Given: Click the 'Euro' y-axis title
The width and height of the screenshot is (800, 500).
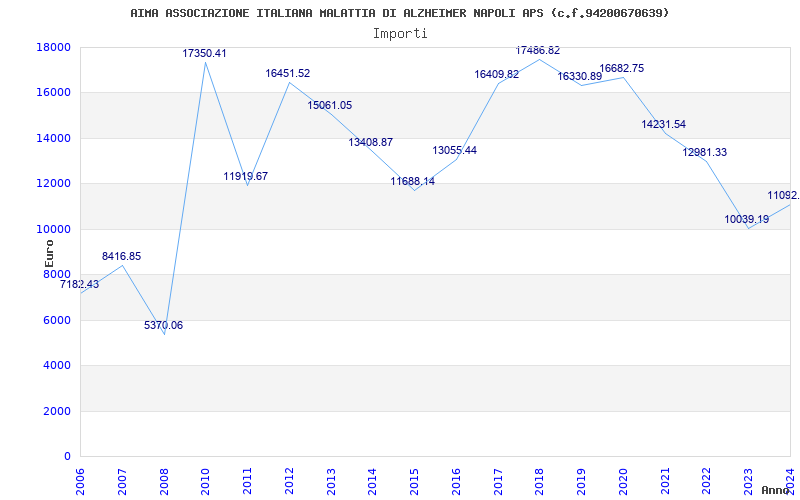Looking at the screenshot, I should pyautogui.click(x=49, y=253).
